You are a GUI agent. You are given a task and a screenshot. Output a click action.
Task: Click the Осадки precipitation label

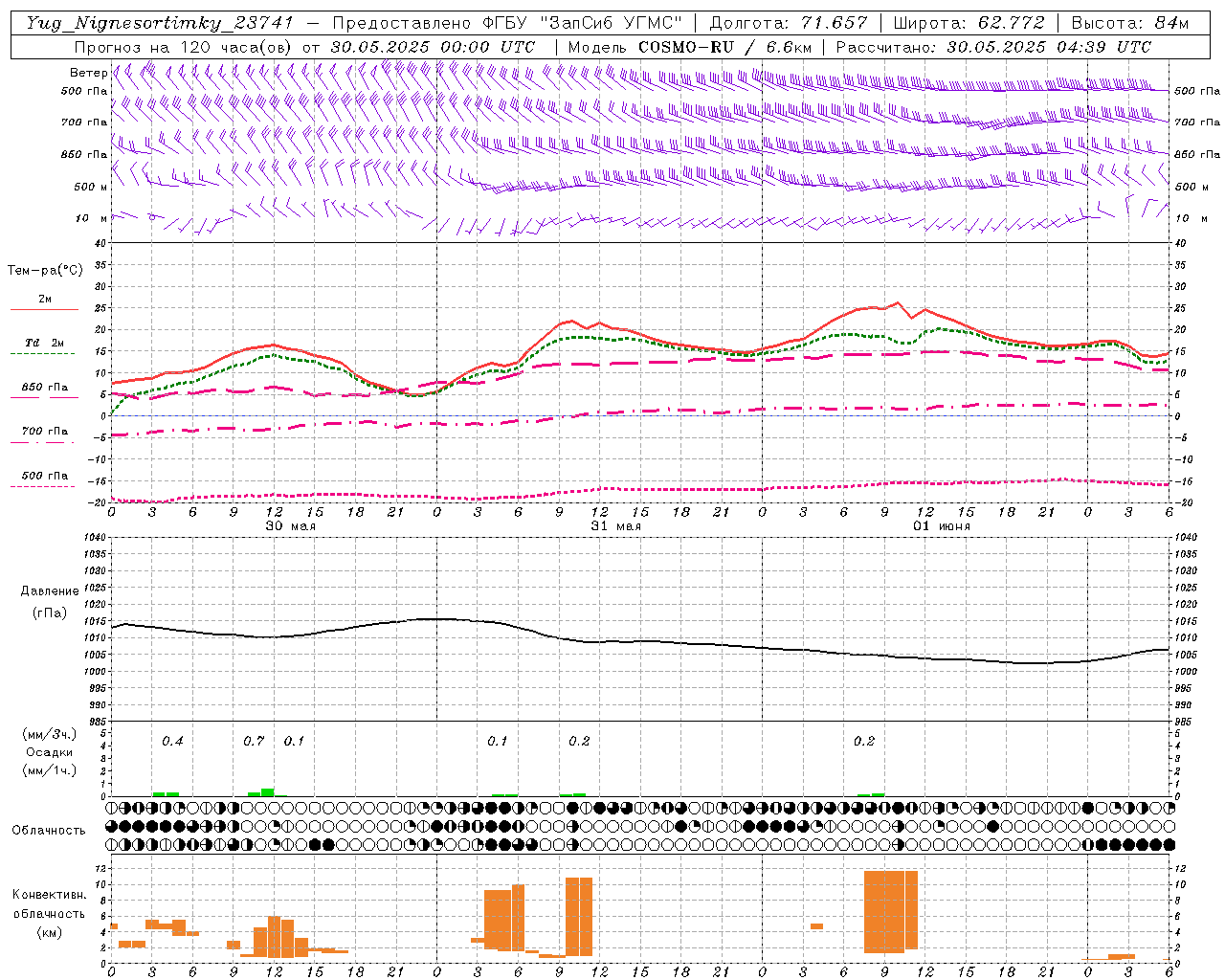(x=49, y=752)
